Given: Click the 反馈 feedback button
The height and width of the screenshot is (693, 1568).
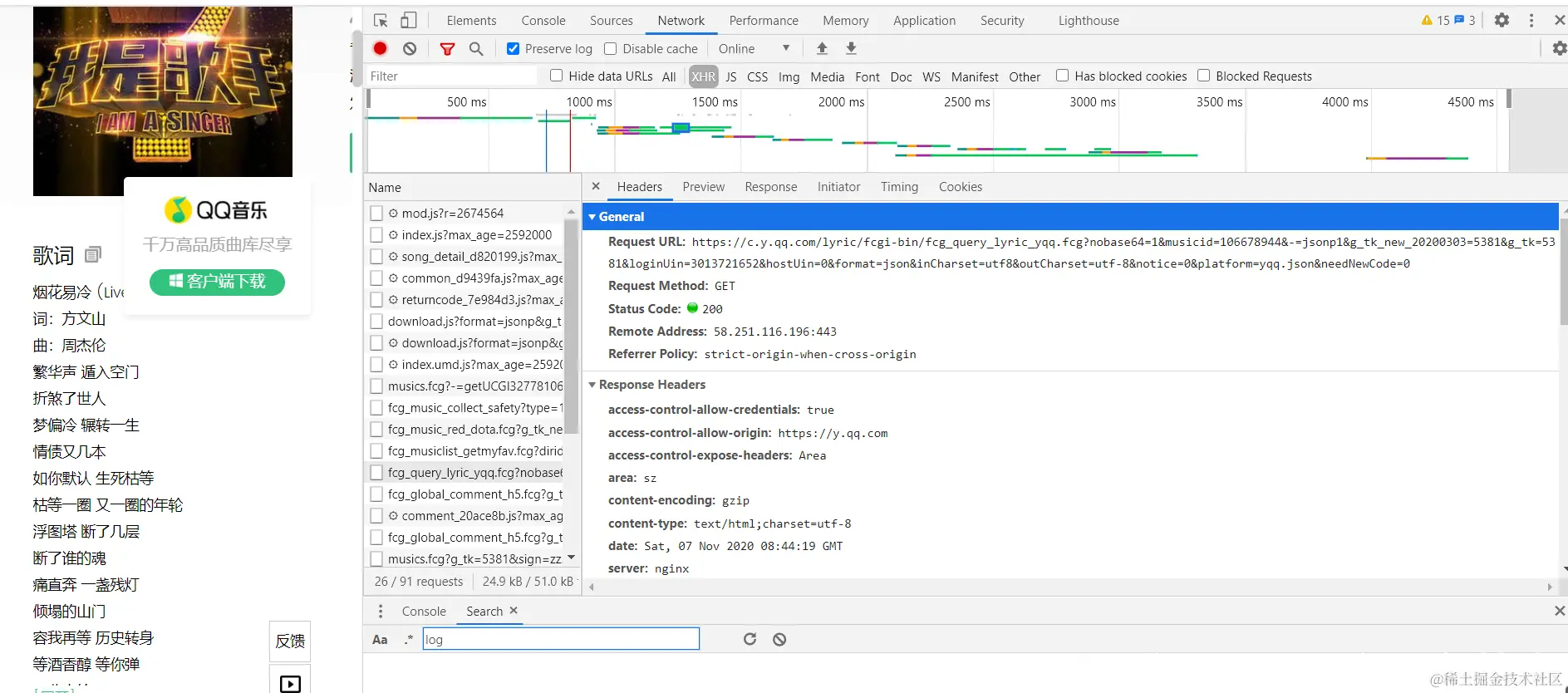Looking at the screenshot, I should coord(290,641).
